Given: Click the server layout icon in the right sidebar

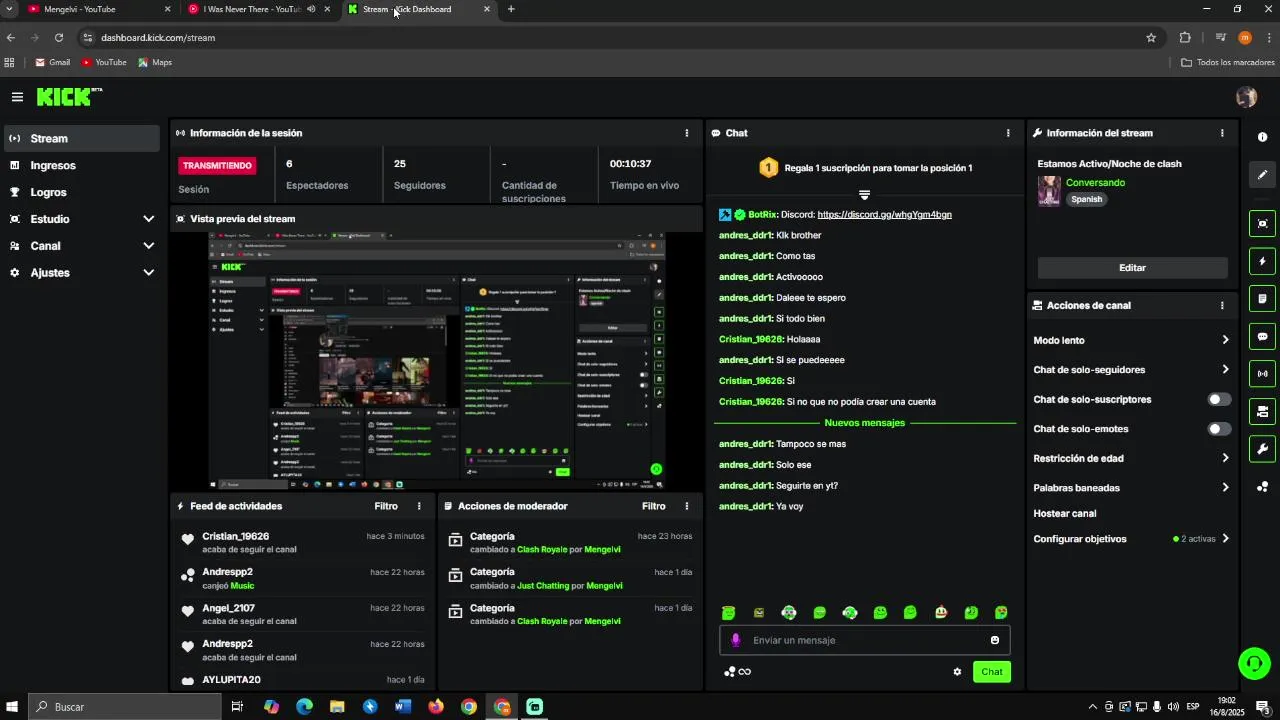Looking at the screenshot, I should 1262,411.
